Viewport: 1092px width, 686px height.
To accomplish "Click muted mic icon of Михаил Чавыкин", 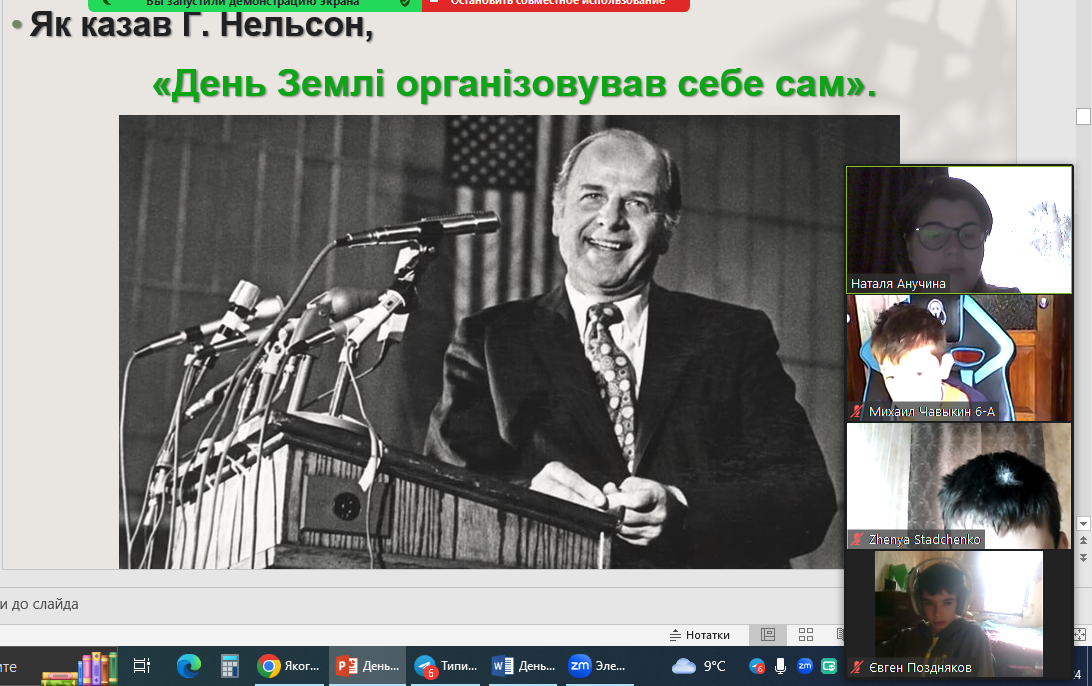I will (857, 412).
